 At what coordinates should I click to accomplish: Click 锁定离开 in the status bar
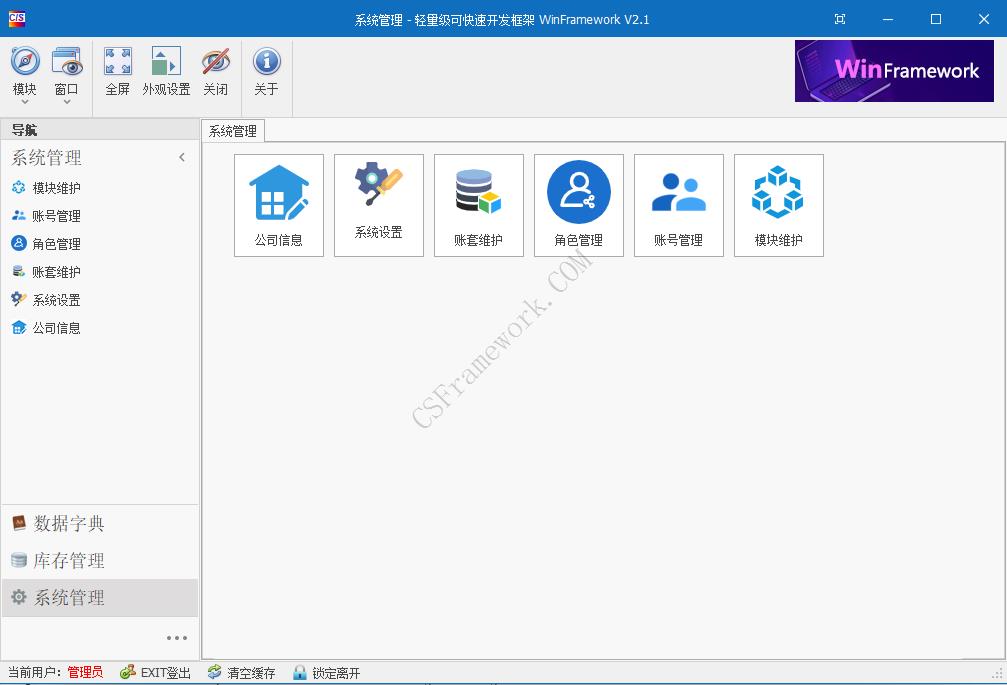(x=330, y=672)
